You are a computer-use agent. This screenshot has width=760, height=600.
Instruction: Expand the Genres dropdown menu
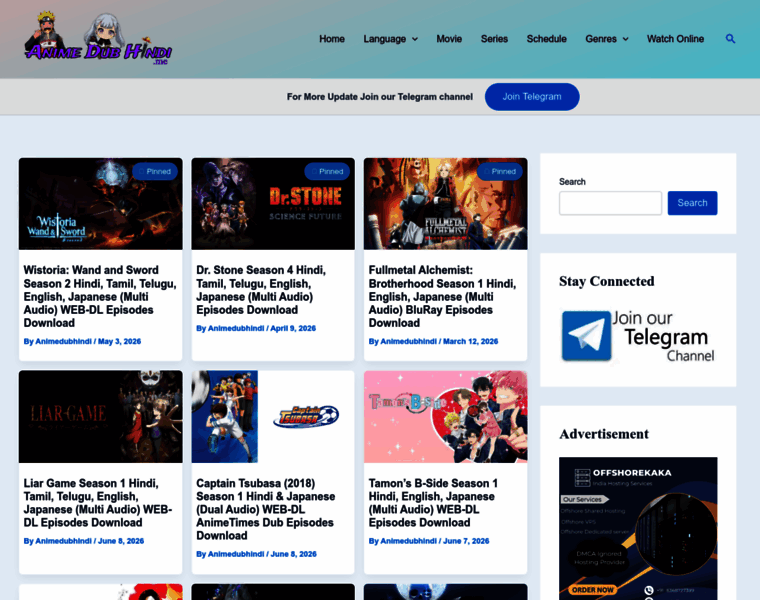[607, 39]
